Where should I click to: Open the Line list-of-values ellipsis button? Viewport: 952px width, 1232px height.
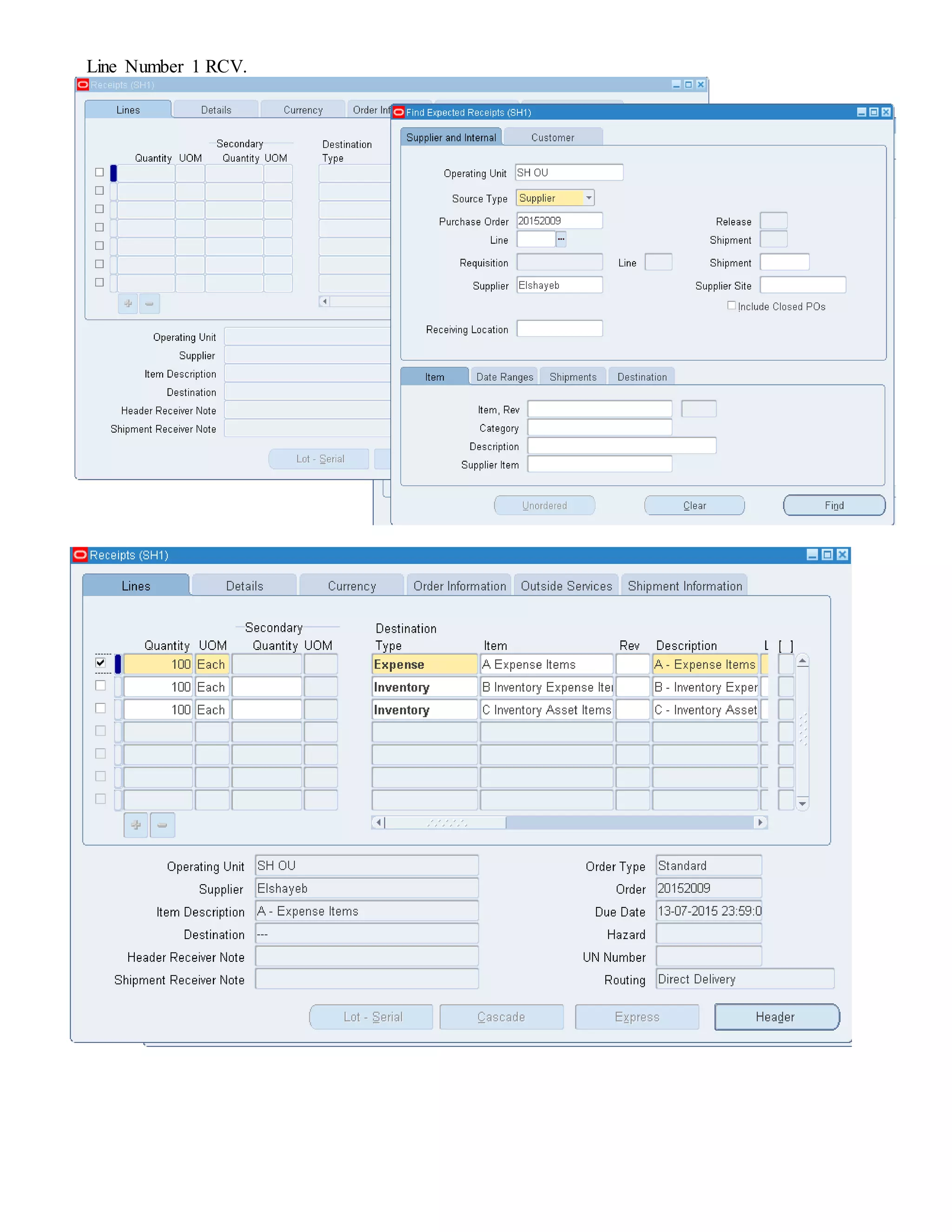[x=561, y=239]
